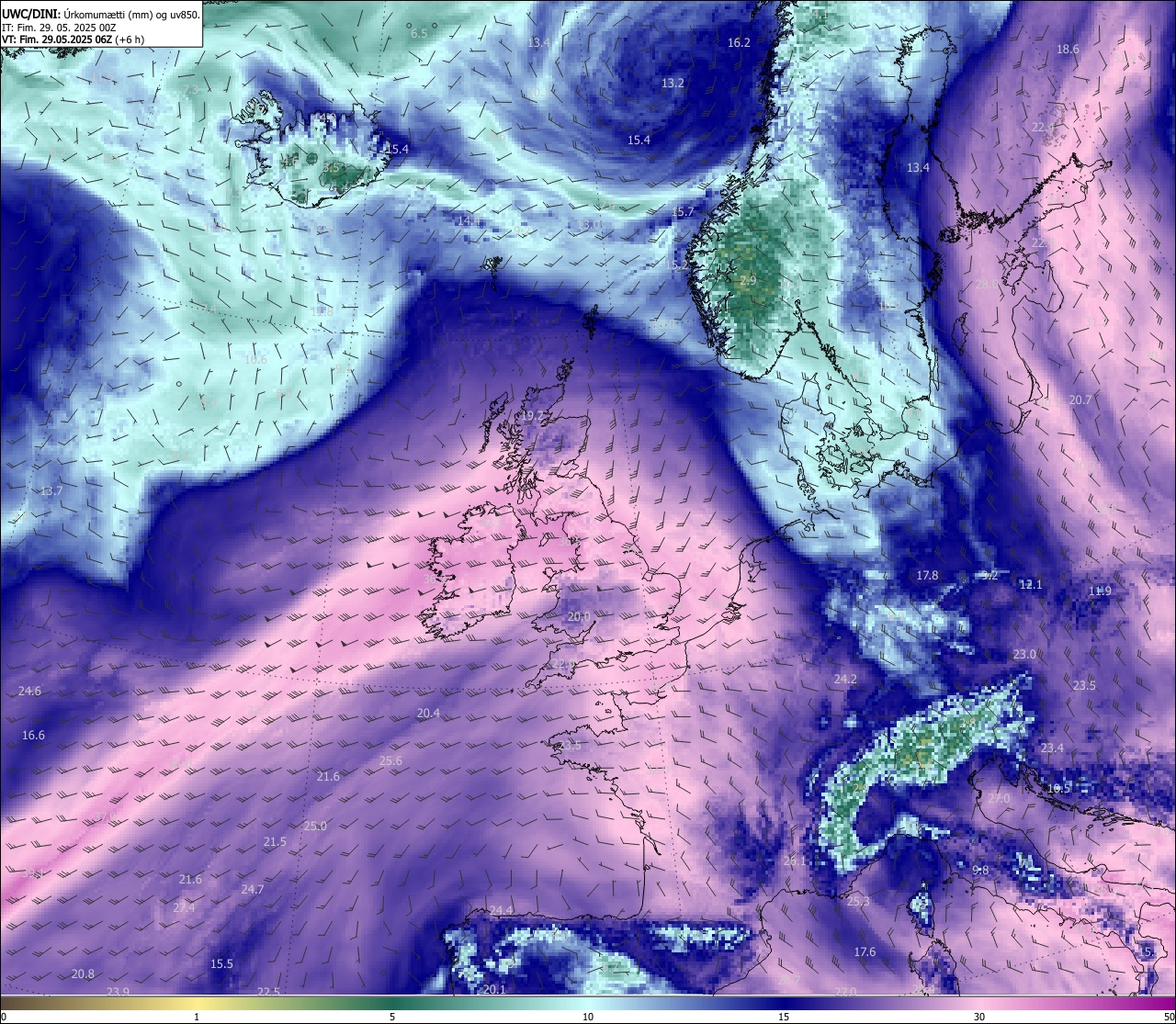Click the 20.1 value label over Spain
The image size is (1176, 1024).
494,989
